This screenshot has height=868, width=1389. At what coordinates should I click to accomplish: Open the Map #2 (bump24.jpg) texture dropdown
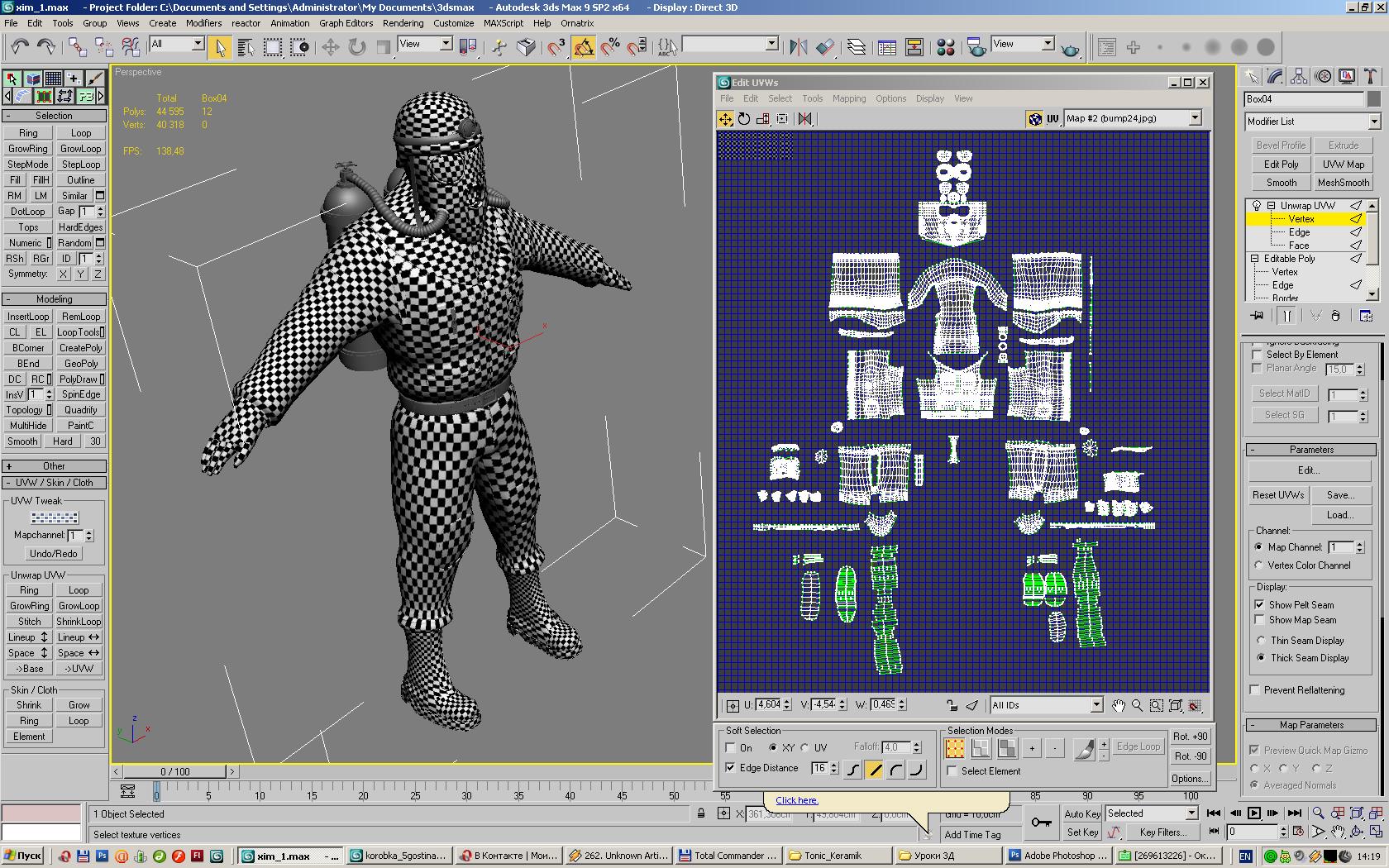pos(1195,118)
